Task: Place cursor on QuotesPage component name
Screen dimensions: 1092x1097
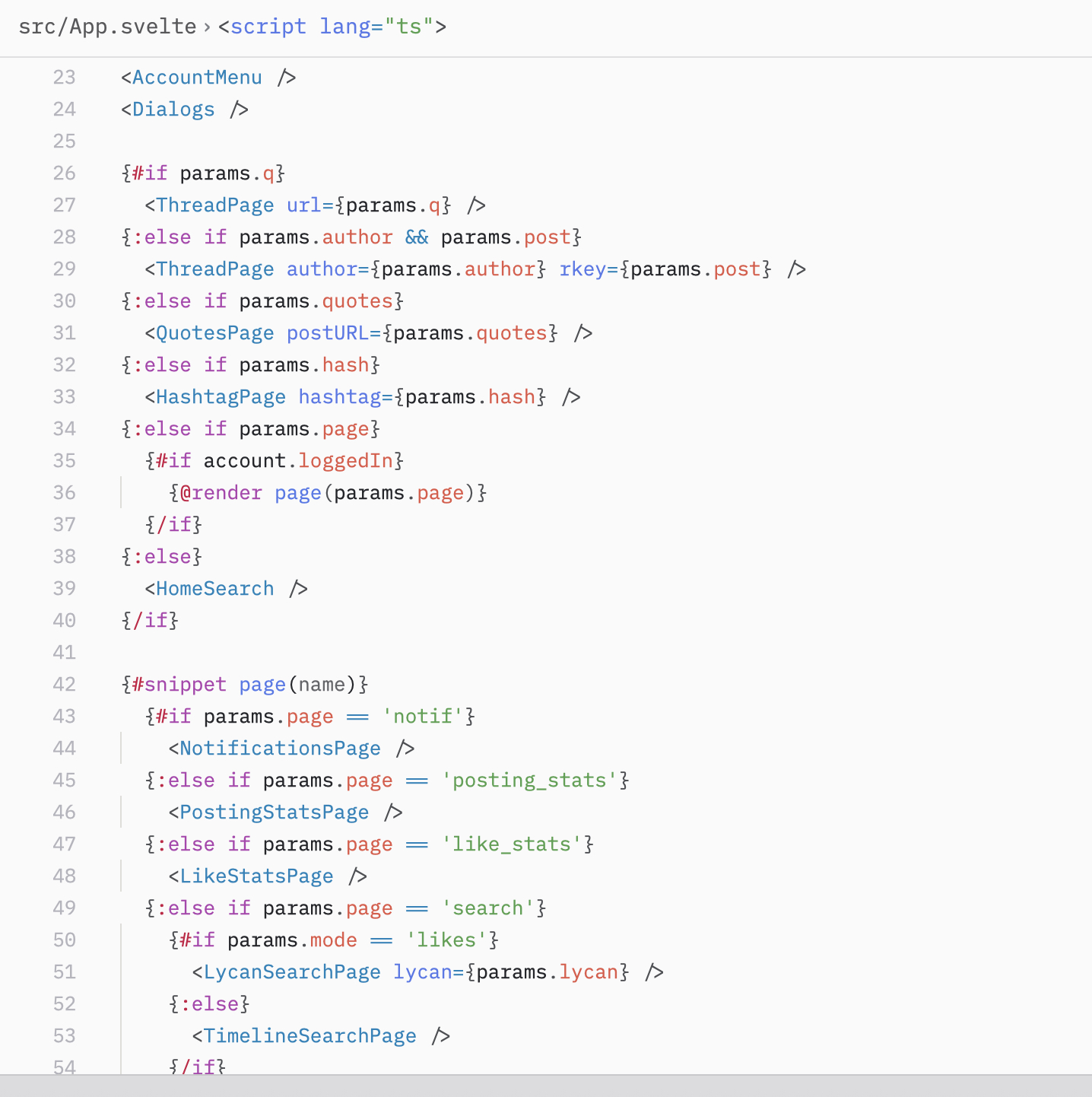Action: 214,333
